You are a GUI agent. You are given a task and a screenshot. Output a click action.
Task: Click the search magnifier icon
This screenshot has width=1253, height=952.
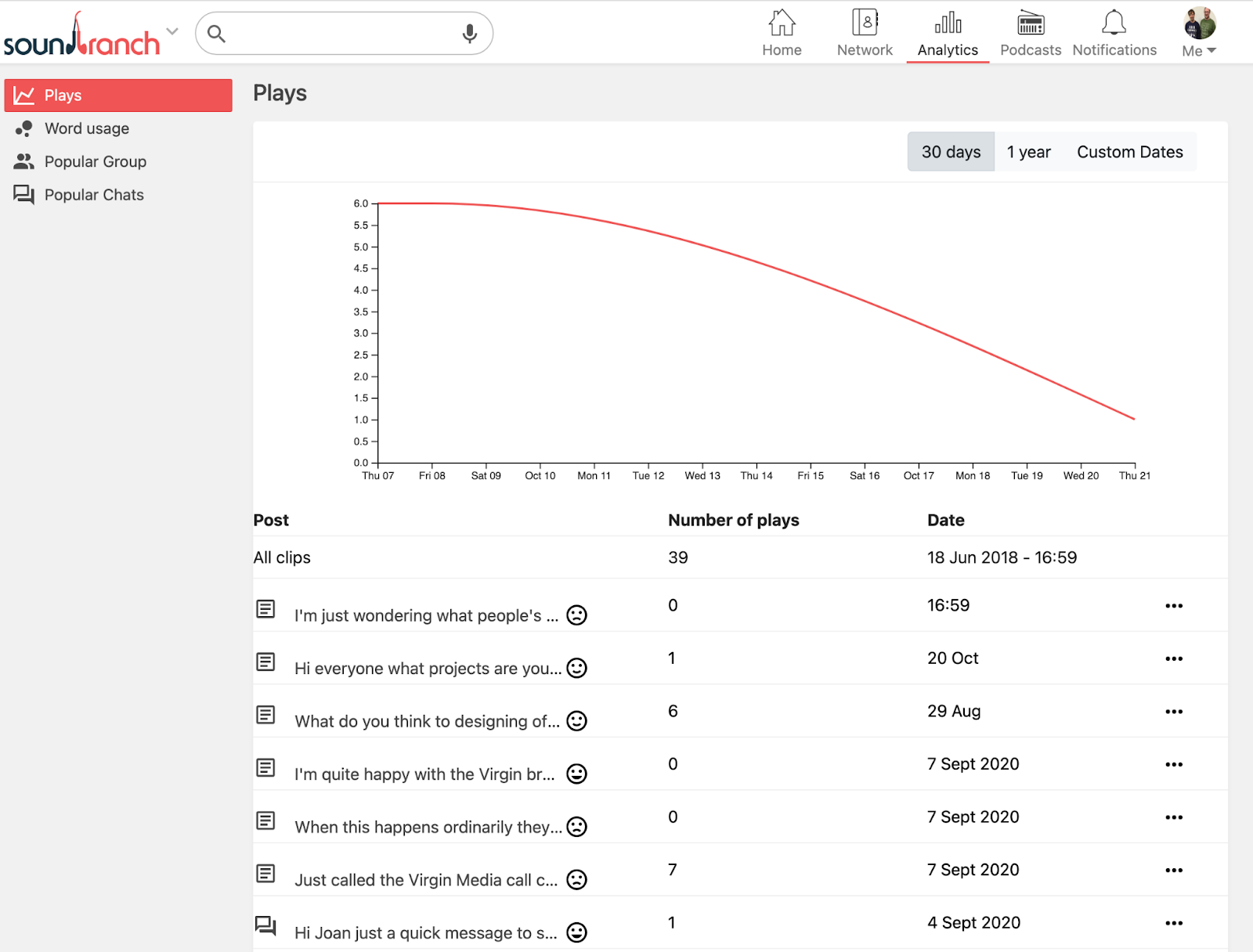tap(216, 34)
